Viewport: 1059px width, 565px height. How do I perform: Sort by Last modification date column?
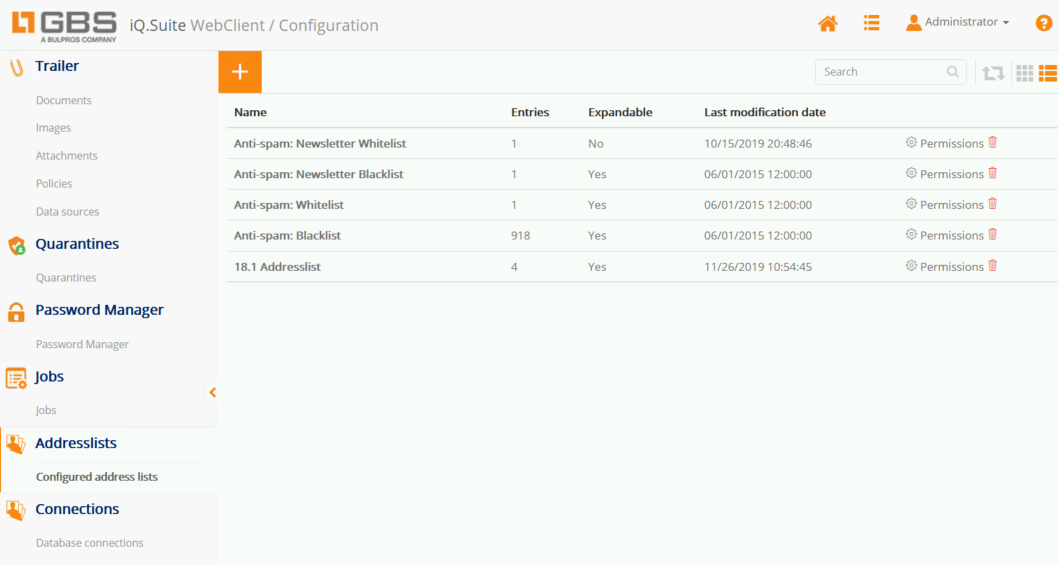pos(764,112)
